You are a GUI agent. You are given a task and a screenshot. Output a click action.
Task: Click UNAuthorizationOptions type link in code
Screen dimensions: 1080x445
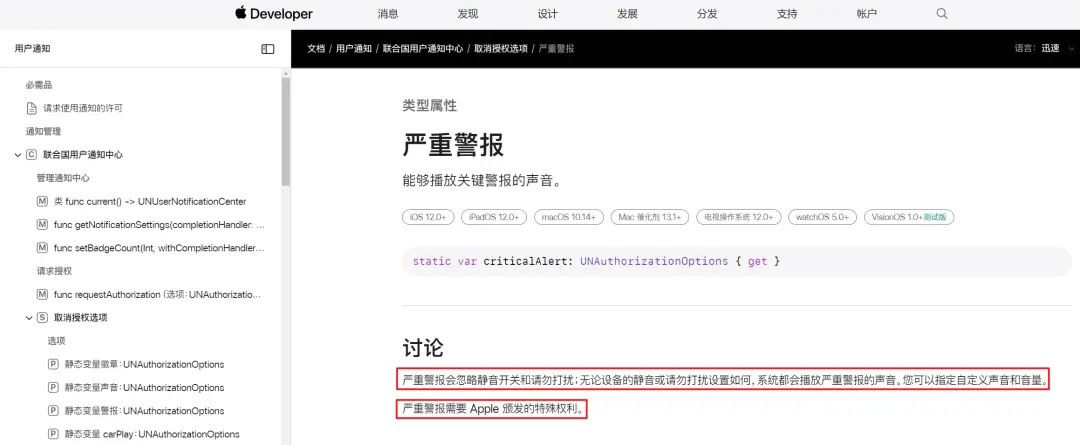click(654, 262)
